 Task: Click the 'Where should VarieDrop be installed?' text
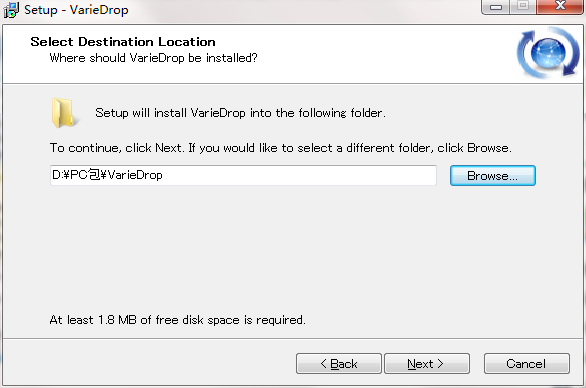[x=153, y=58]
